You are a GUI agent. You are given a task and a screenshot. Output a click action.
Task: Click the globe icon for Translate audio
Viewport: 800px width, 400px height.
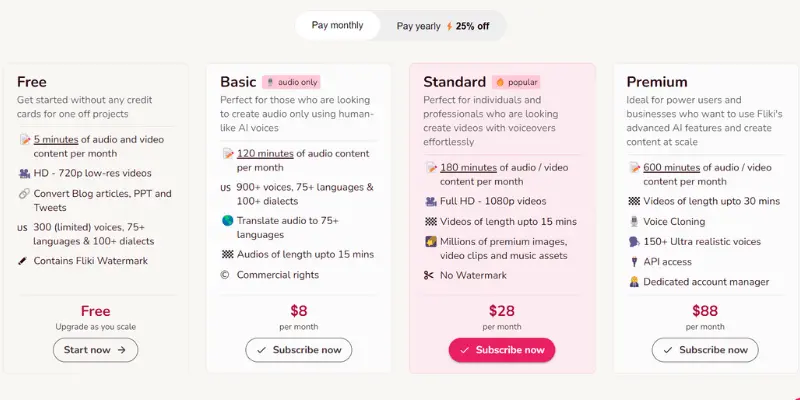tap(228, 221)
